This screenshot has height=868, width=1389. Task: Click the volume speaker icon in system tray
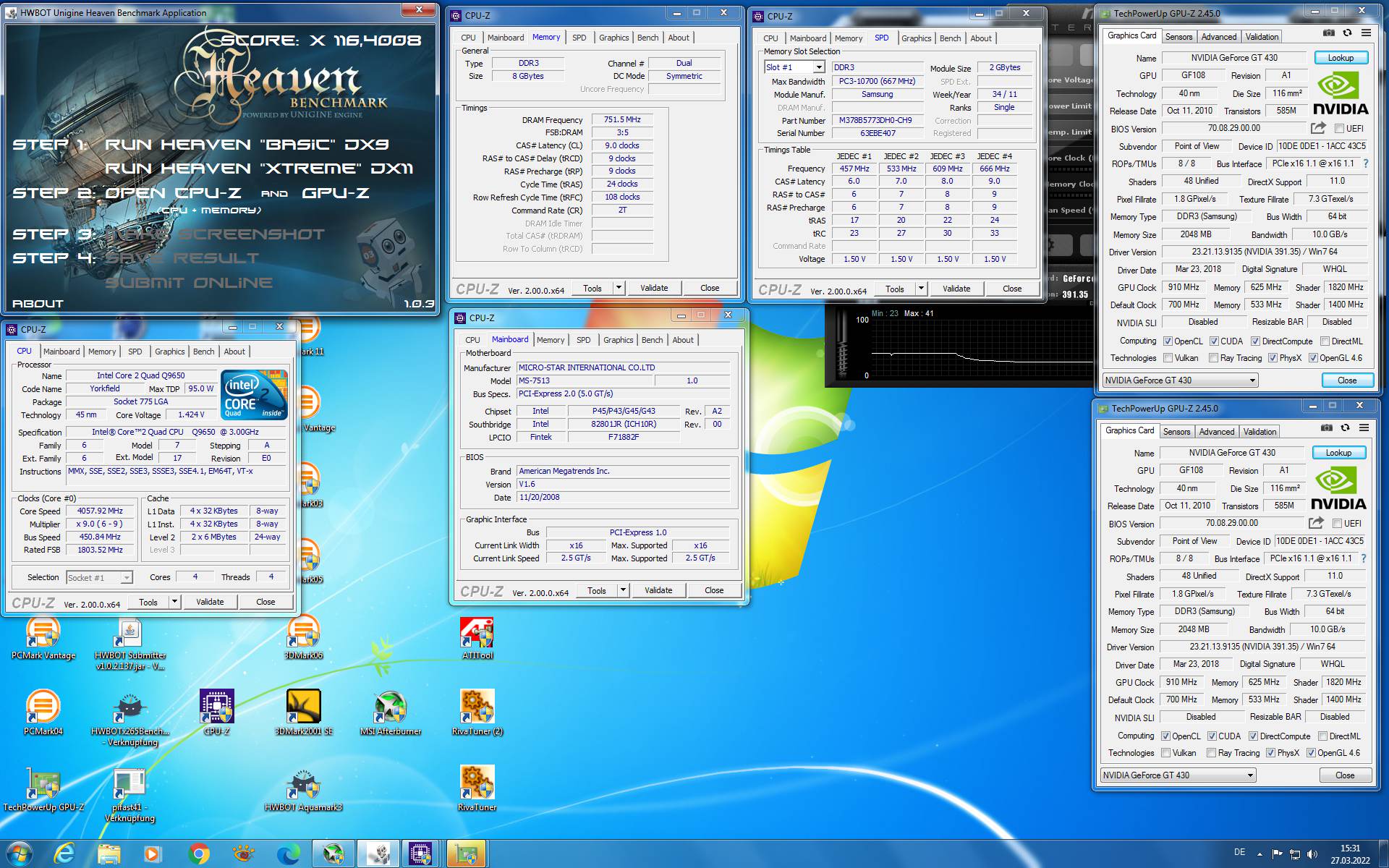click(x=1312, y=854)
